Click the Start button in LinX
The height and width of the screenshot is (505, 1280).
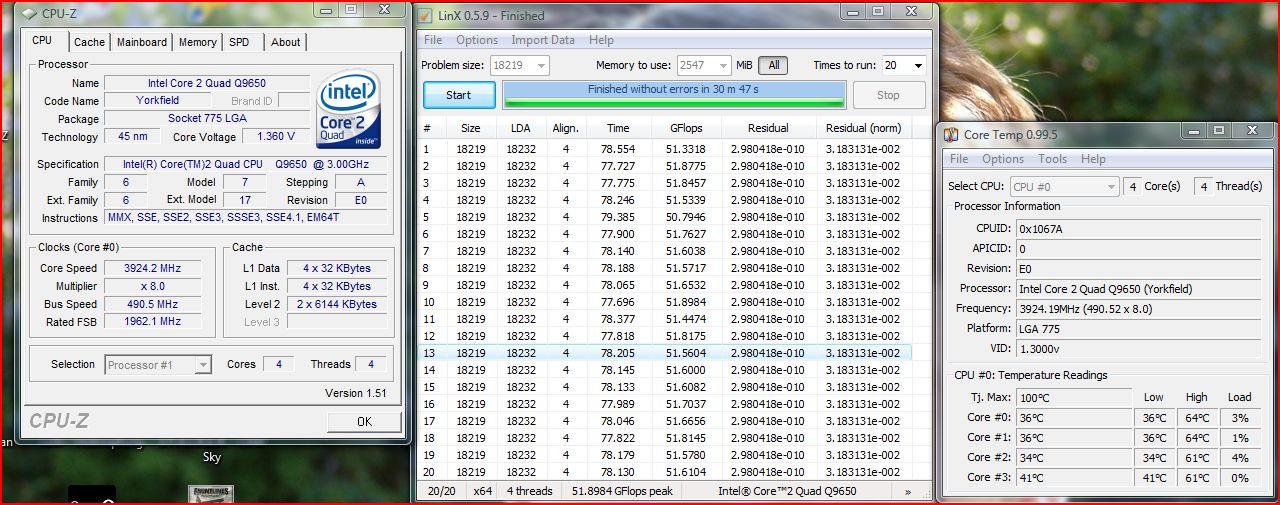tap(459, 95)
